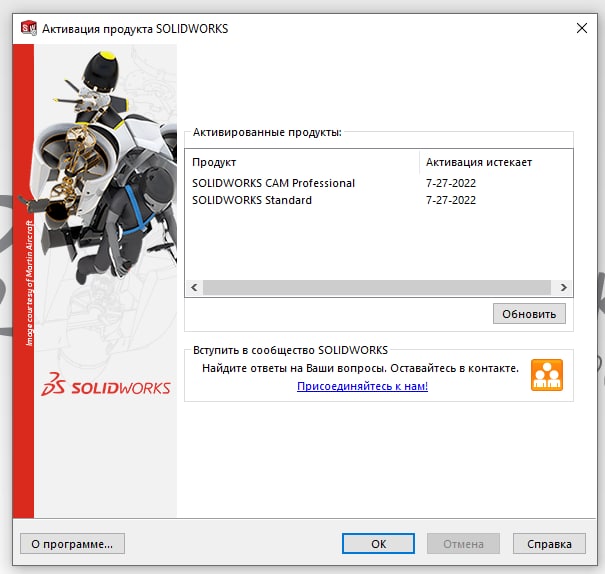Click the SOLIDWORKS Standard expiration date 7-27-2022
605x574 pixels.
point(451,200)
